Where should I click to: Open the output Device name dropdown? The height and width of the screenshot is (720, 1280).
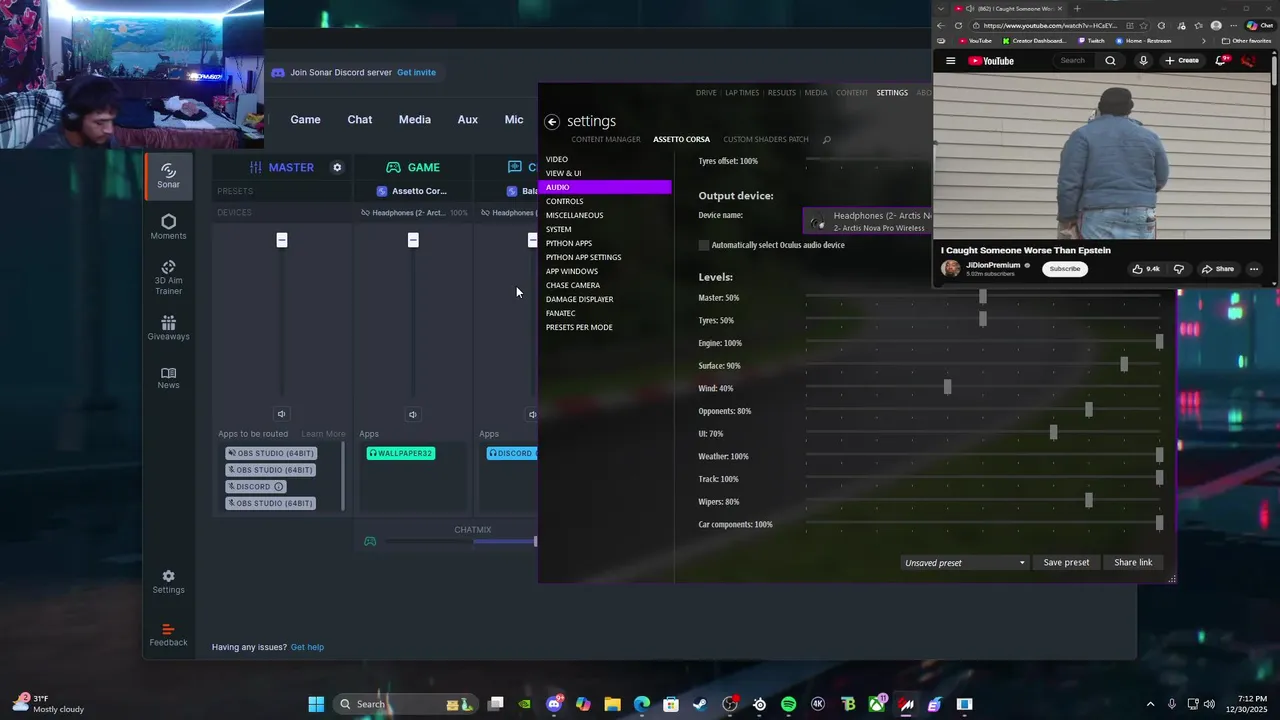click(x=868, y=221)
